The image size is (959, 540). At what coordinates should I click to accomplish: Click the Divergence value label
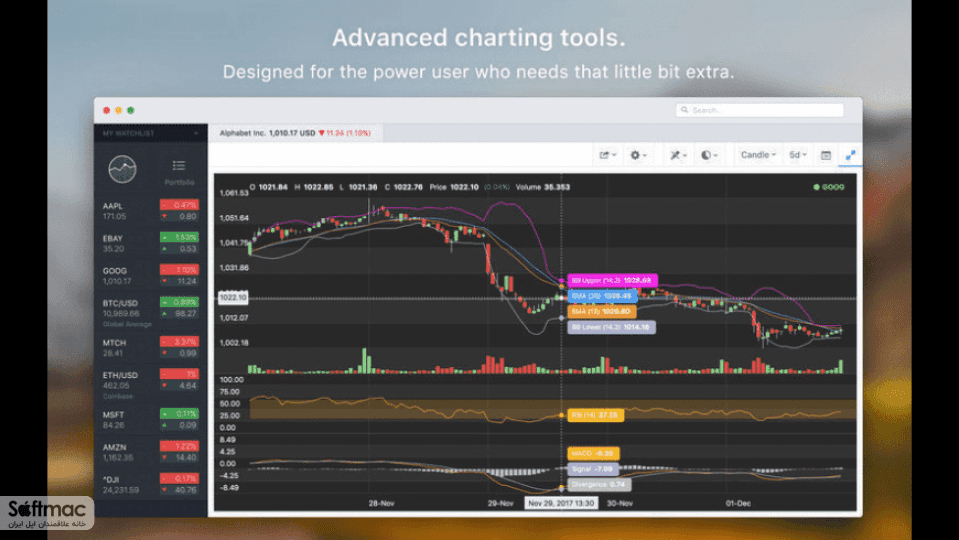click(599, 484)
